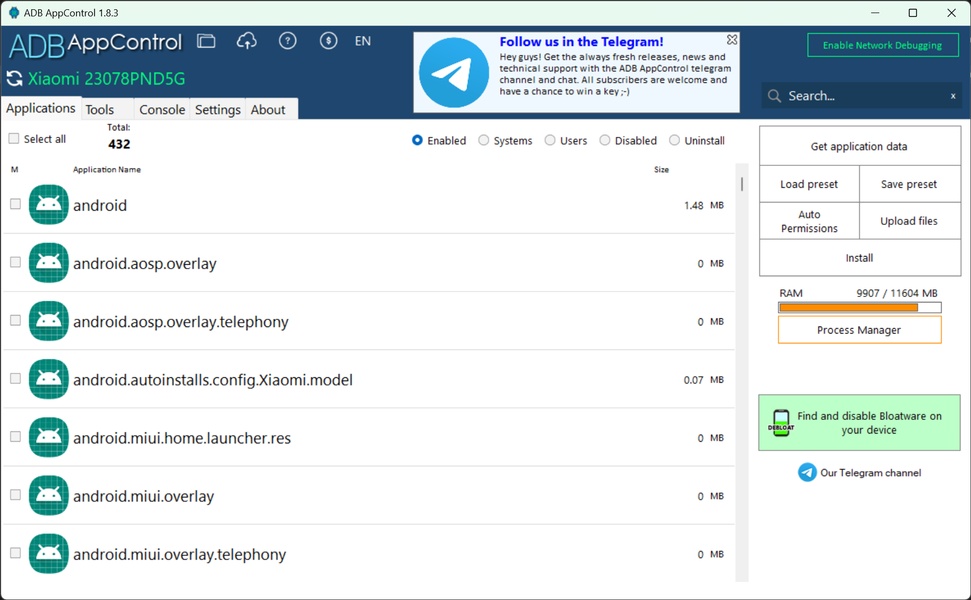Refresh device with the sync arrows icon
The width and height of the screenshot is (971, 600).
pos(14,79)
